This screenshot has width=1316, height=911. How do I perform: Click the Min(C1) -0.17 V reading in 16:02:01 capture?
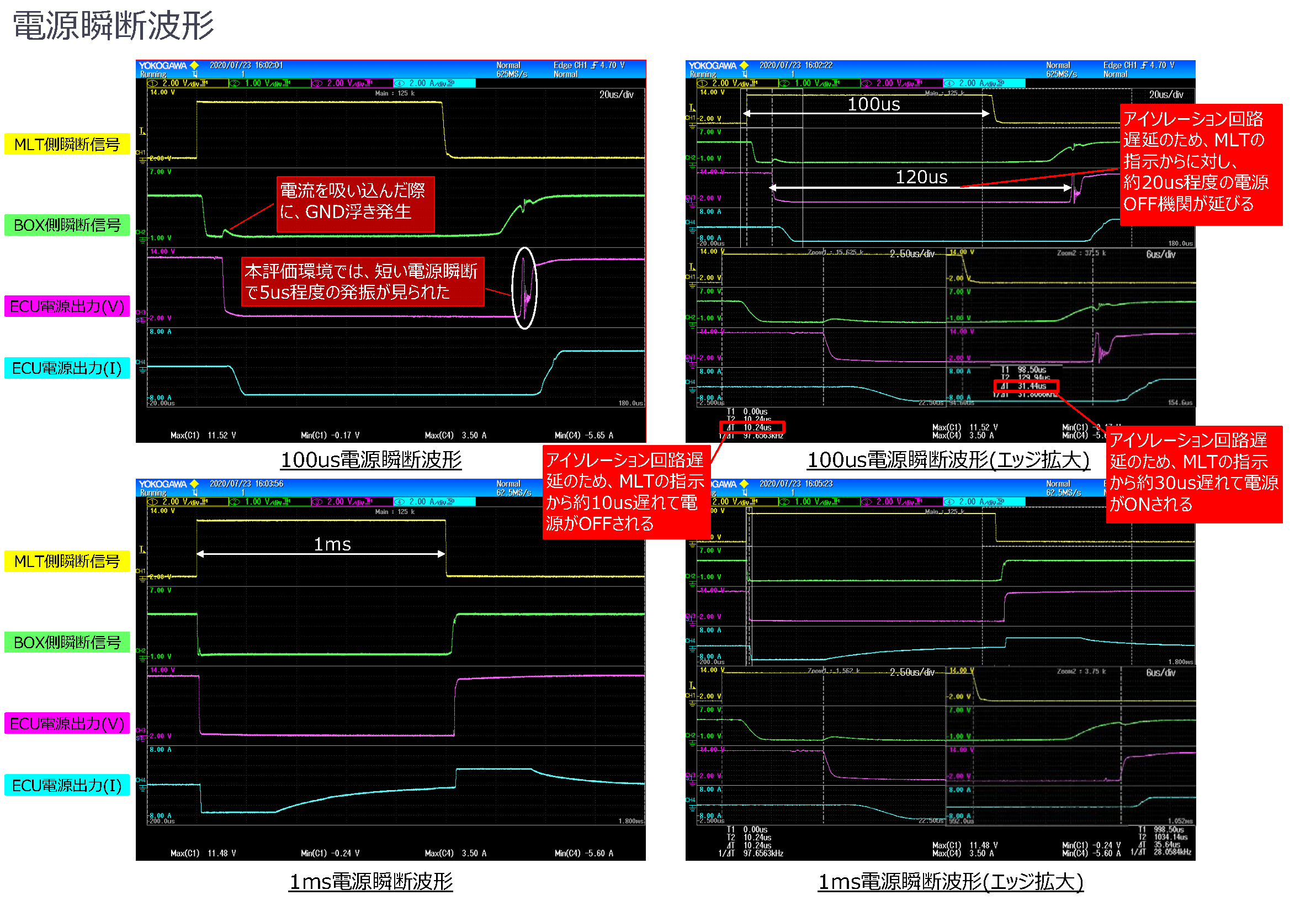331,436
